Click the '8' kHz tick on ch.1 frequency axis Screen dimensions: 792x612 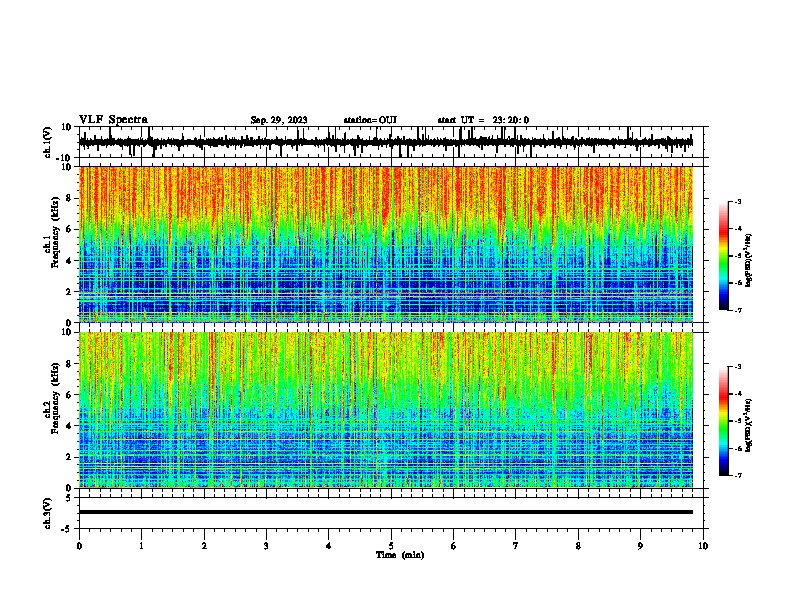pyautogui.click(x=69, y=198)
